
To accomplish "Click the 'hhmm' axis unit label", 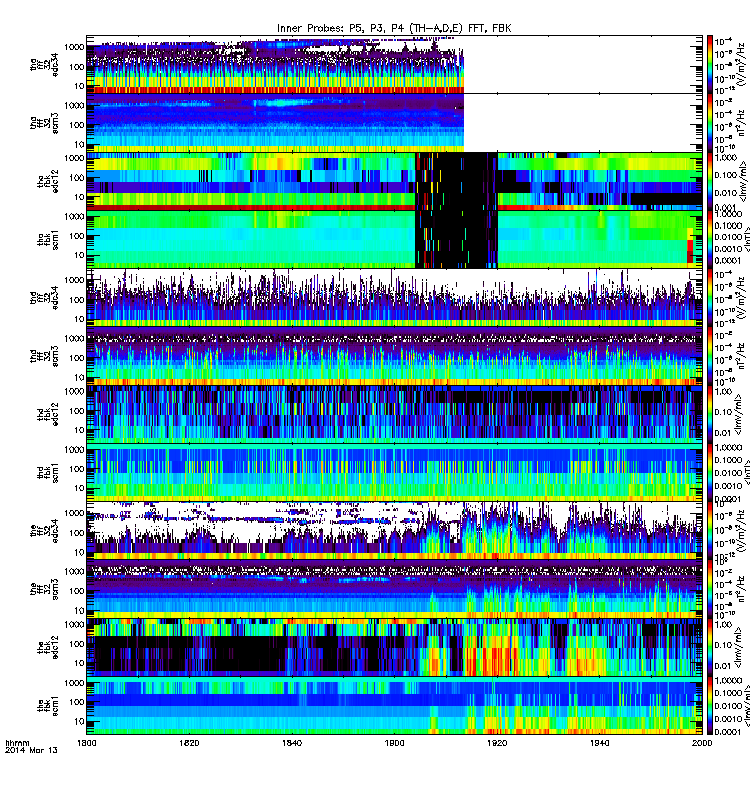I will coord(17,743).
